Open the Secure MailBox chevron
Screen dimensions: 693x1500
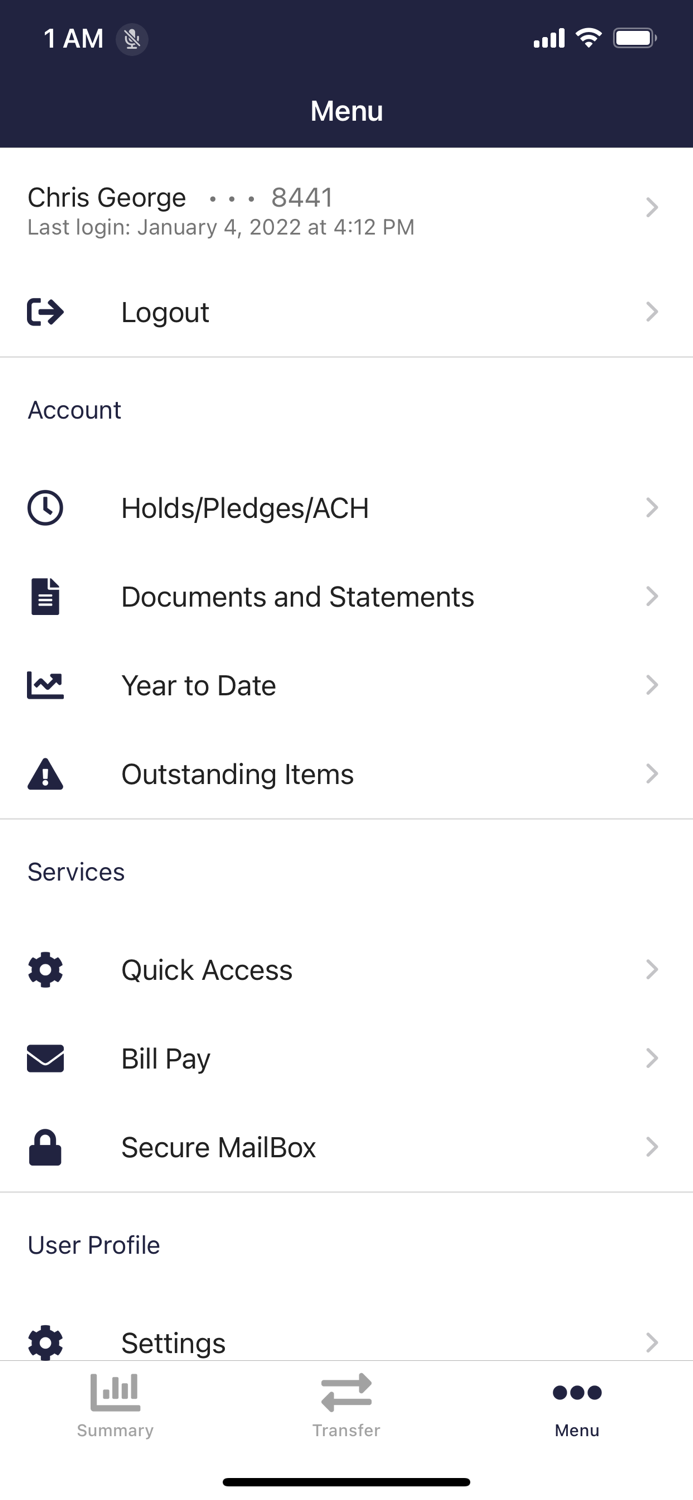click(x=651, y=1147)
